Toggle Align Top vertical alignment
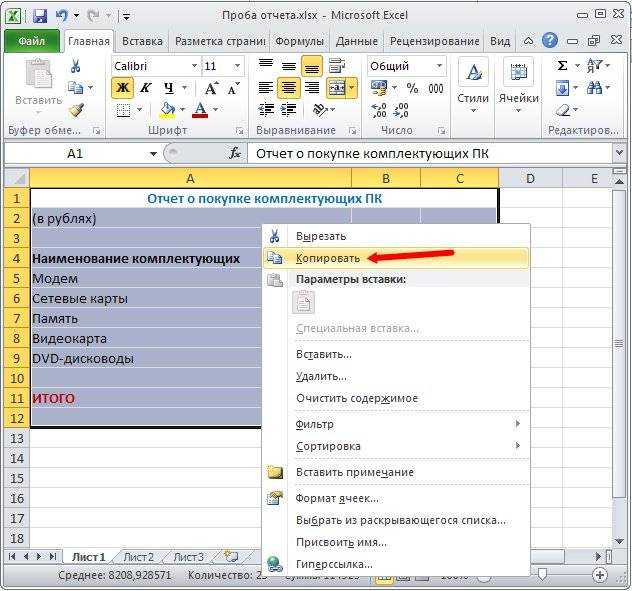 pos(266,66)
